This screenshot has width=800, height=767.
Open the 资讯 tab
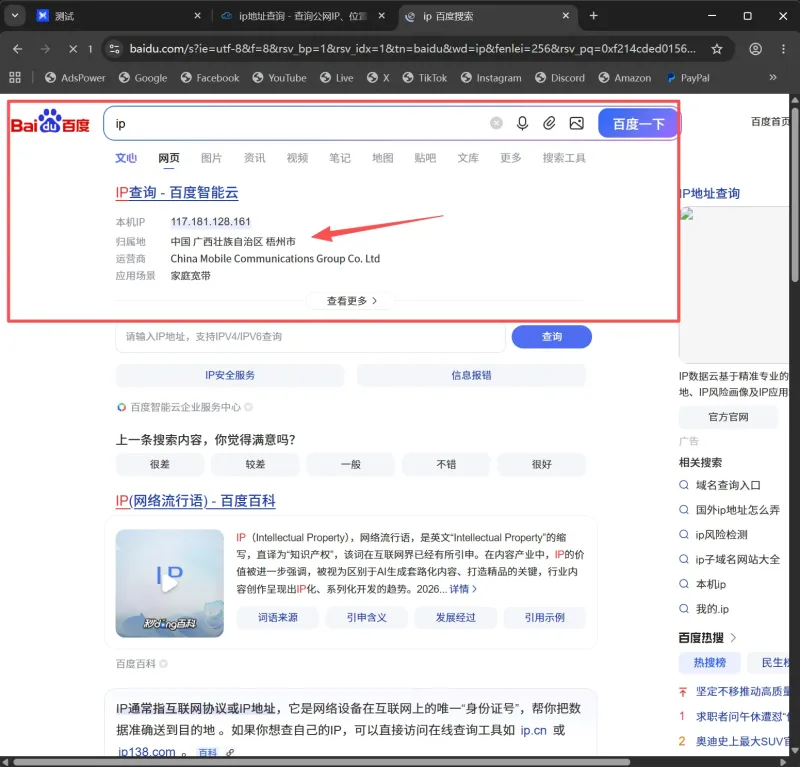pos(254,158)
